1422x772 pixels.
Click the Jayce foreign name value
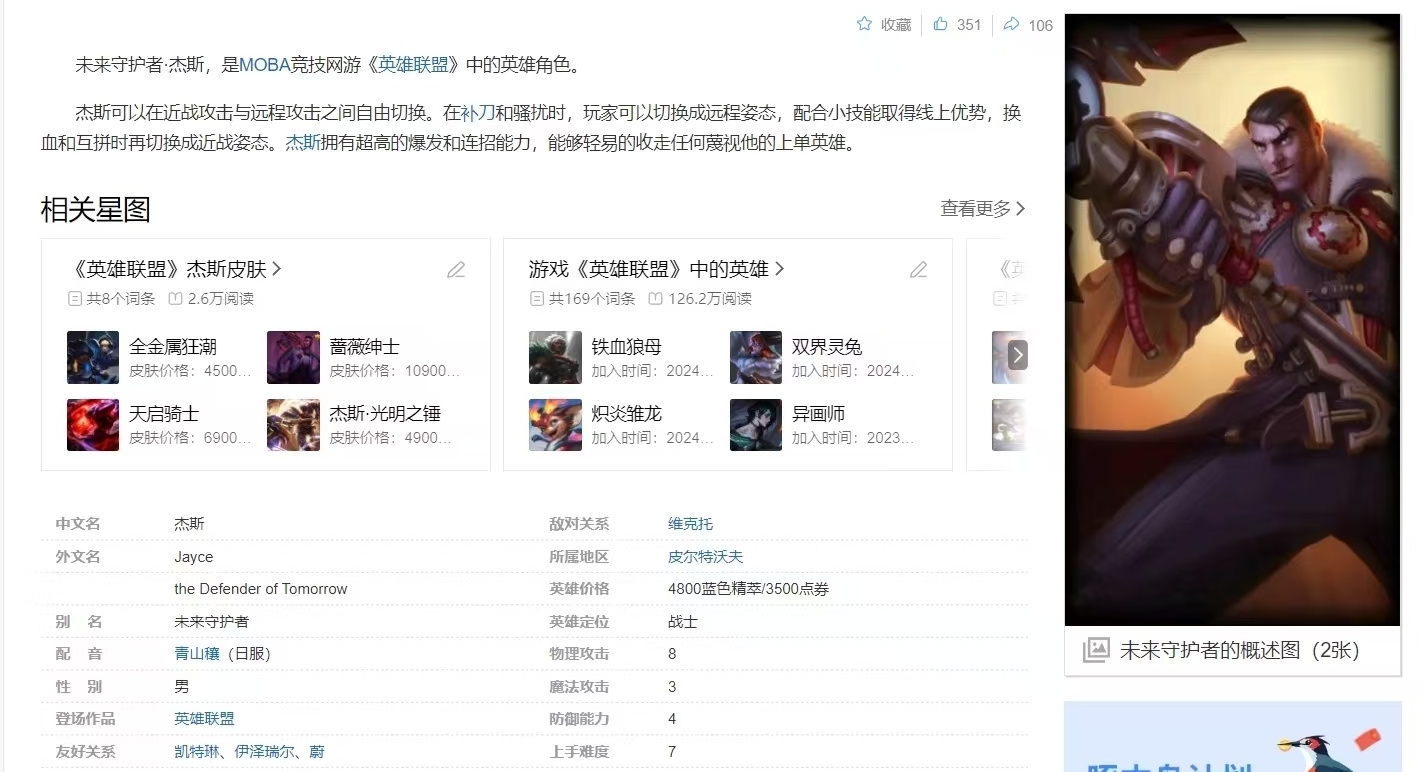pyautogui.click(x=193, y=557)
